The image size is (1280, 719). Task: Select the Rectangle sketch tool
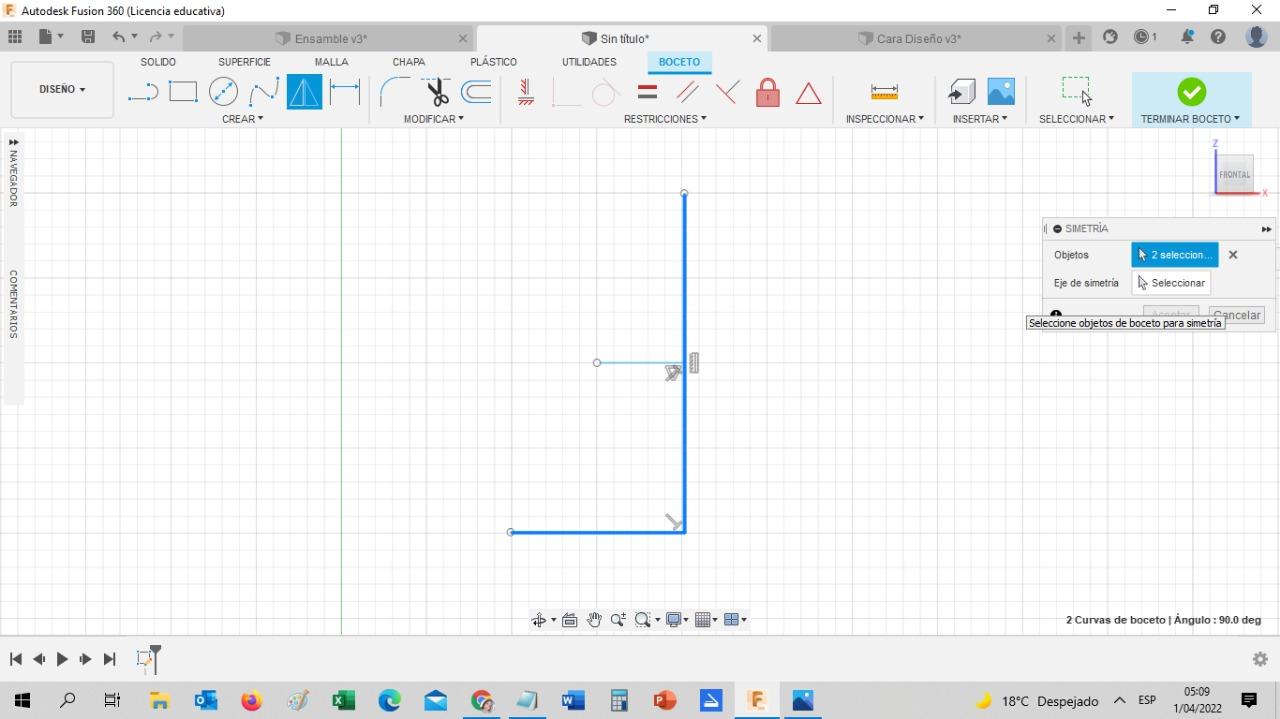pyautogui.click(x=183, y=92)
